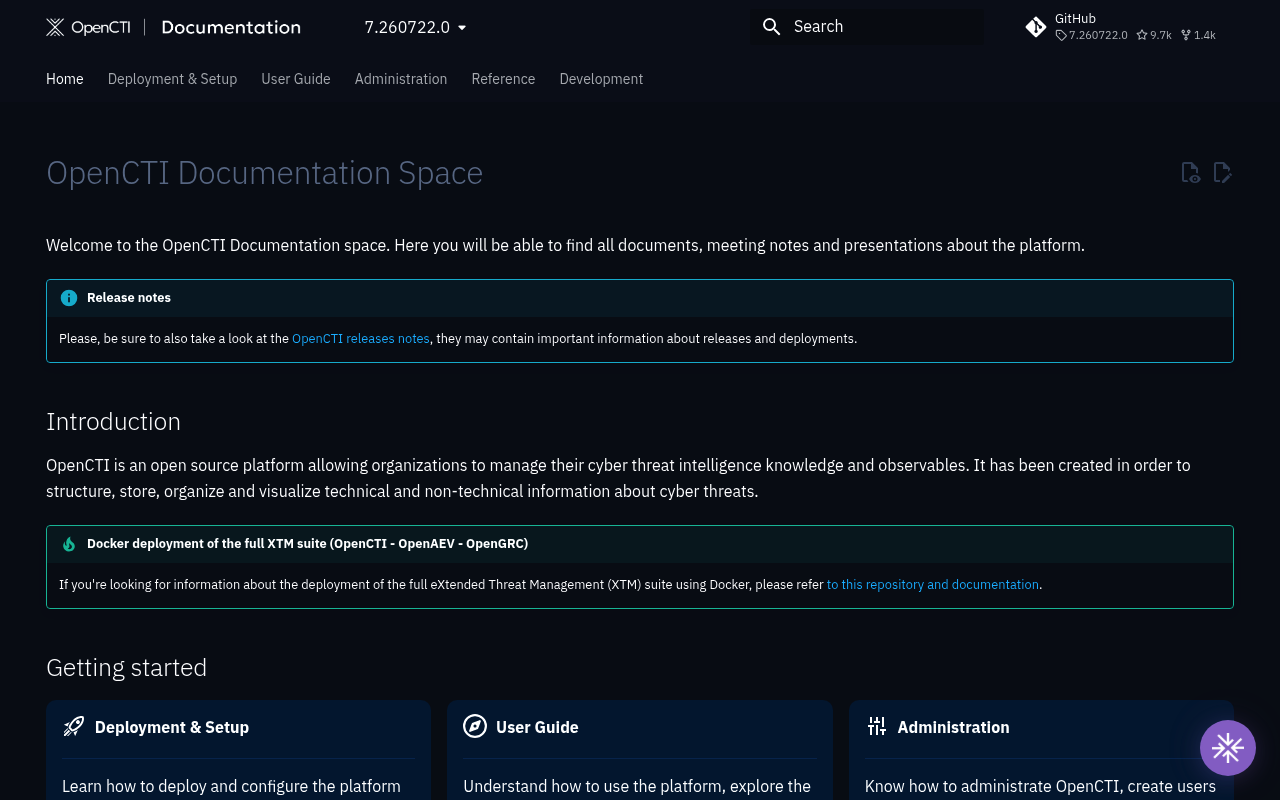This screenshot has width=1280, height=800.
Task: Open the purple assistant chat button
Action: click(1228, 748)
